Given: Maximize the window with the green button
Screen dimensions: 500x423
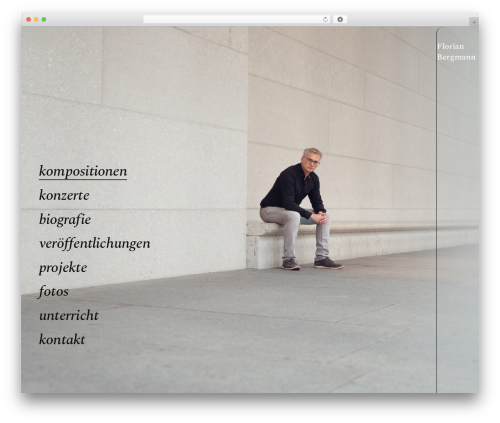Looking at the screenshot, I should [x=44, y=19].
